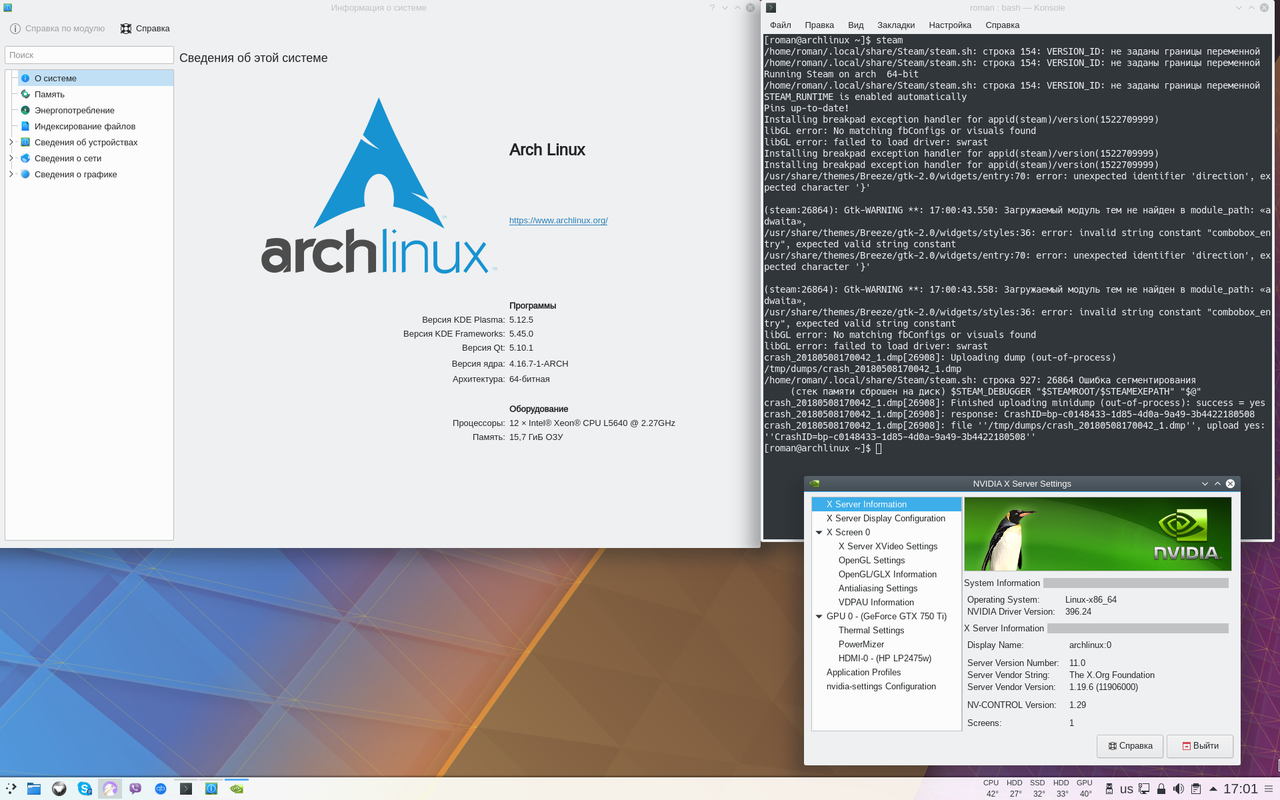The image size is (1280, 800).
Task: Select 'О системе' in sidebar
Action: tap(89, 78)
